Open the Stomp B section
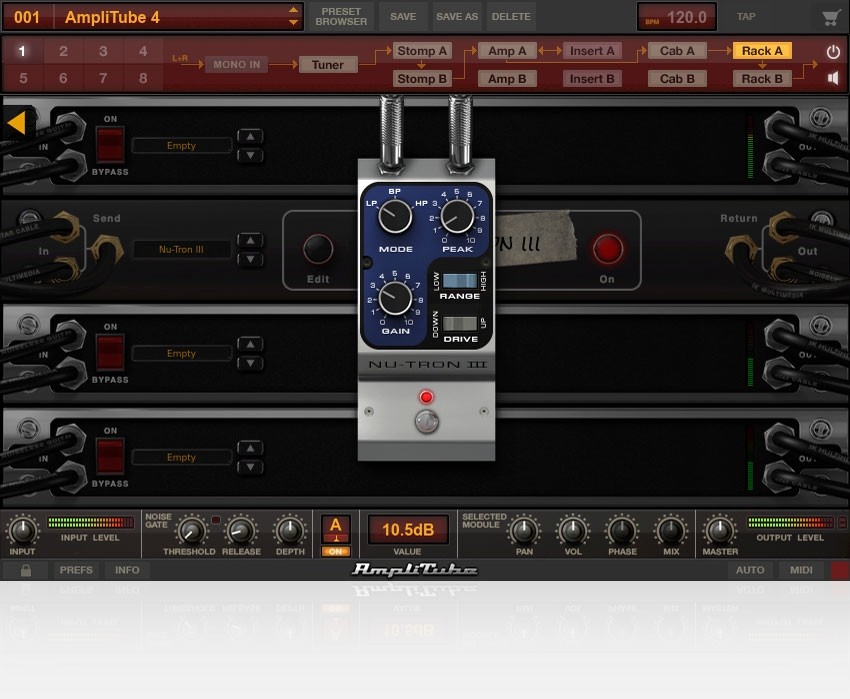 coord(422,79)
